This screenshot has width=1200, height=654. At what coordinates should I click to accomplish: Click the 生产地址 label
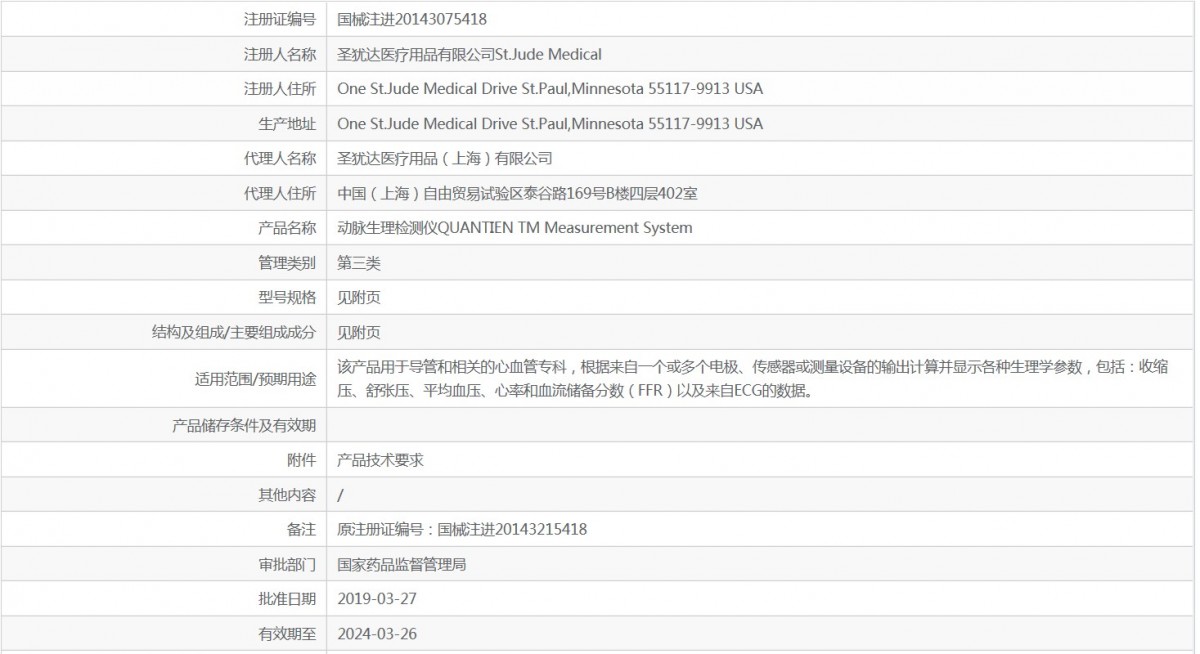[x=287, y=124]
